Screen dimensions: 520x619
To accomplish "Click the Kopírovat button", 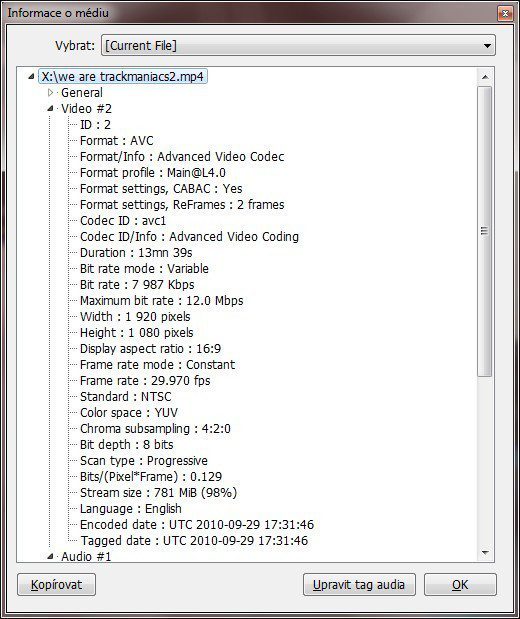I will pos(56,585).
